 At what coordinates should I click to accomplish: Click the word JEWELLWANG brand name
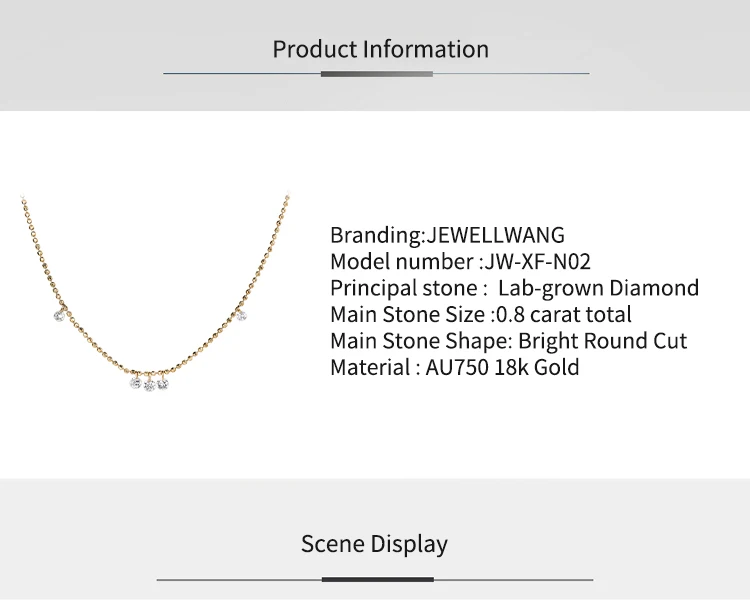point(495,235)
